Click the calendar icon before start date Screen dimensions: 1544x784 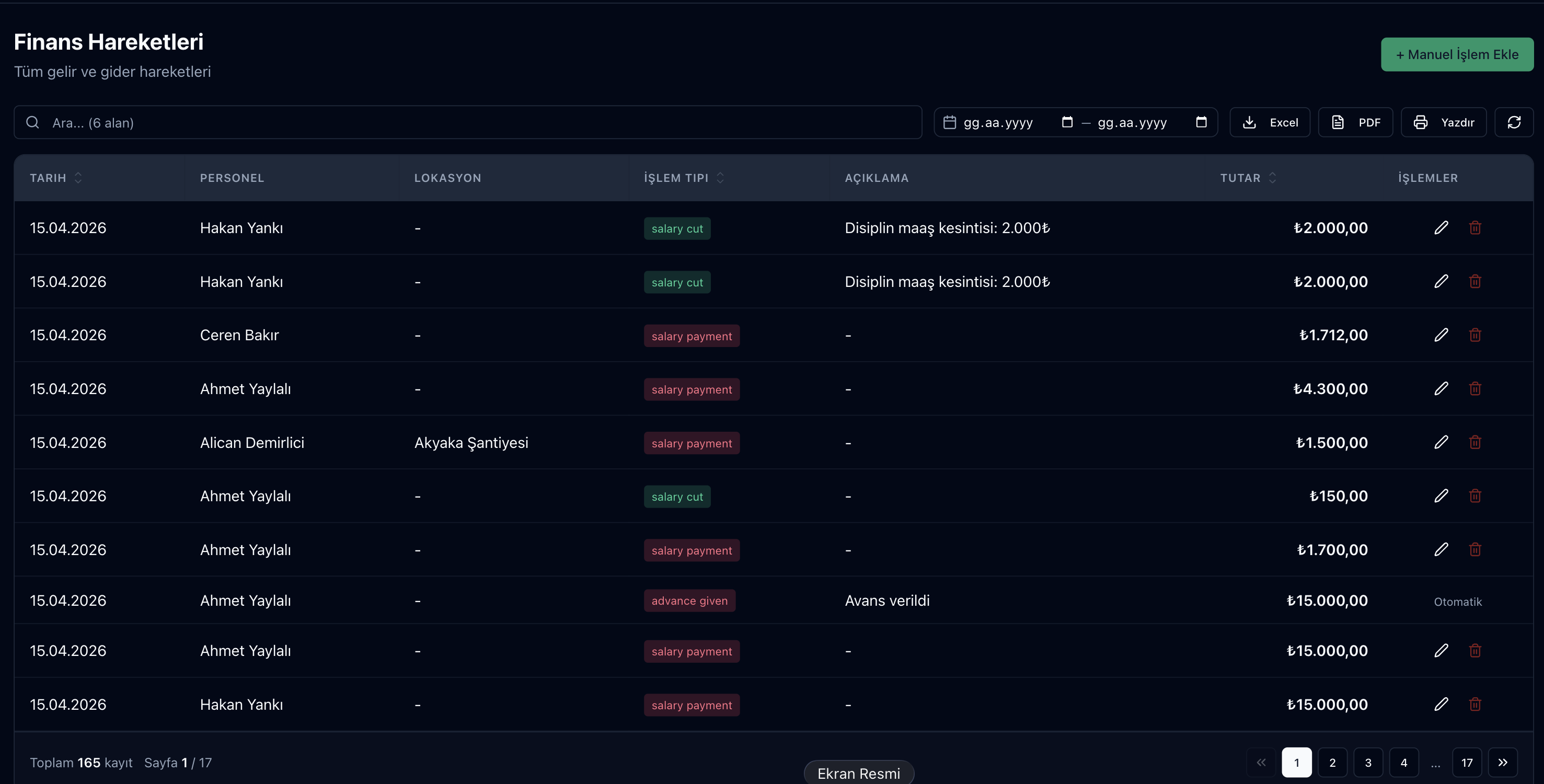coord(949,122)
